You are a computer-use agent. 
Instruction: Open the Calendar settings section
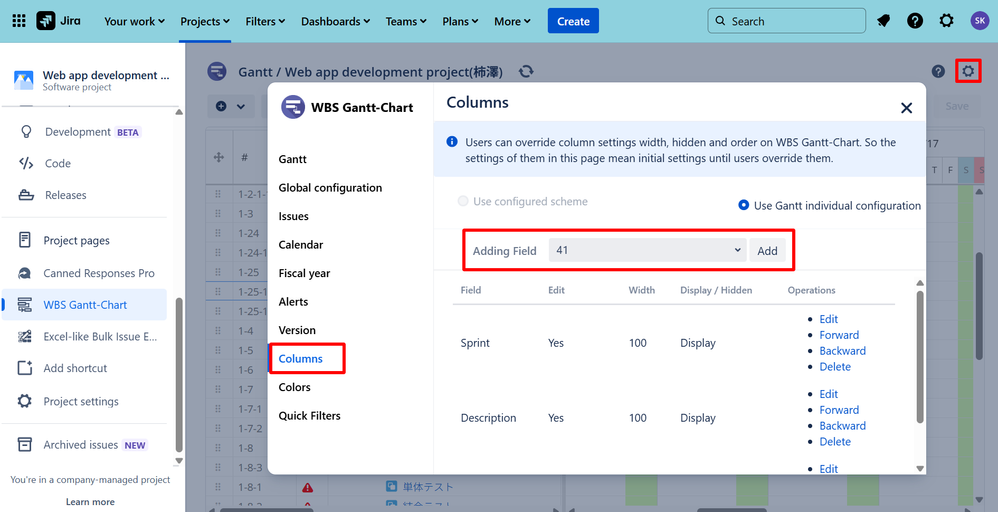[x=300, y=245]
